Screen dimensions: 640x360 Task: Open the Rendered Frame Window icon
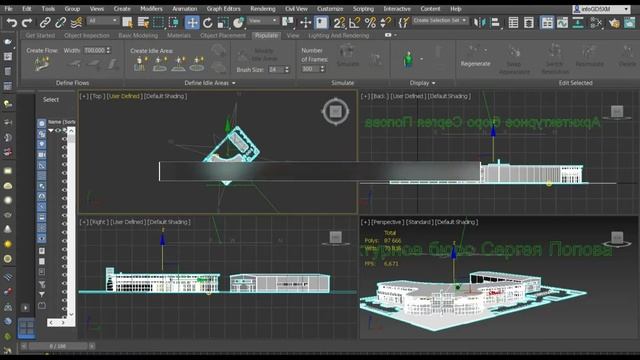(x=629, y=22)
